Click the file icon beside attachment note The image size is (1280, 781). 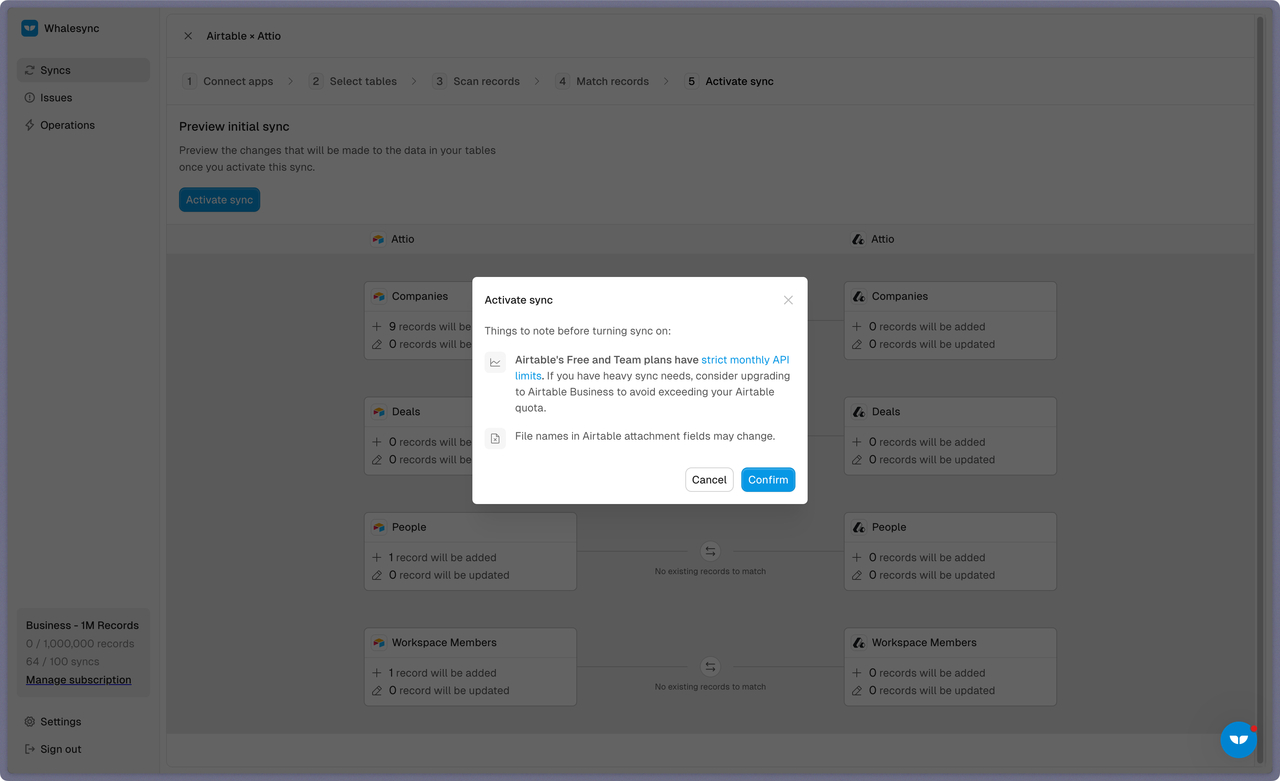[495, 438]
